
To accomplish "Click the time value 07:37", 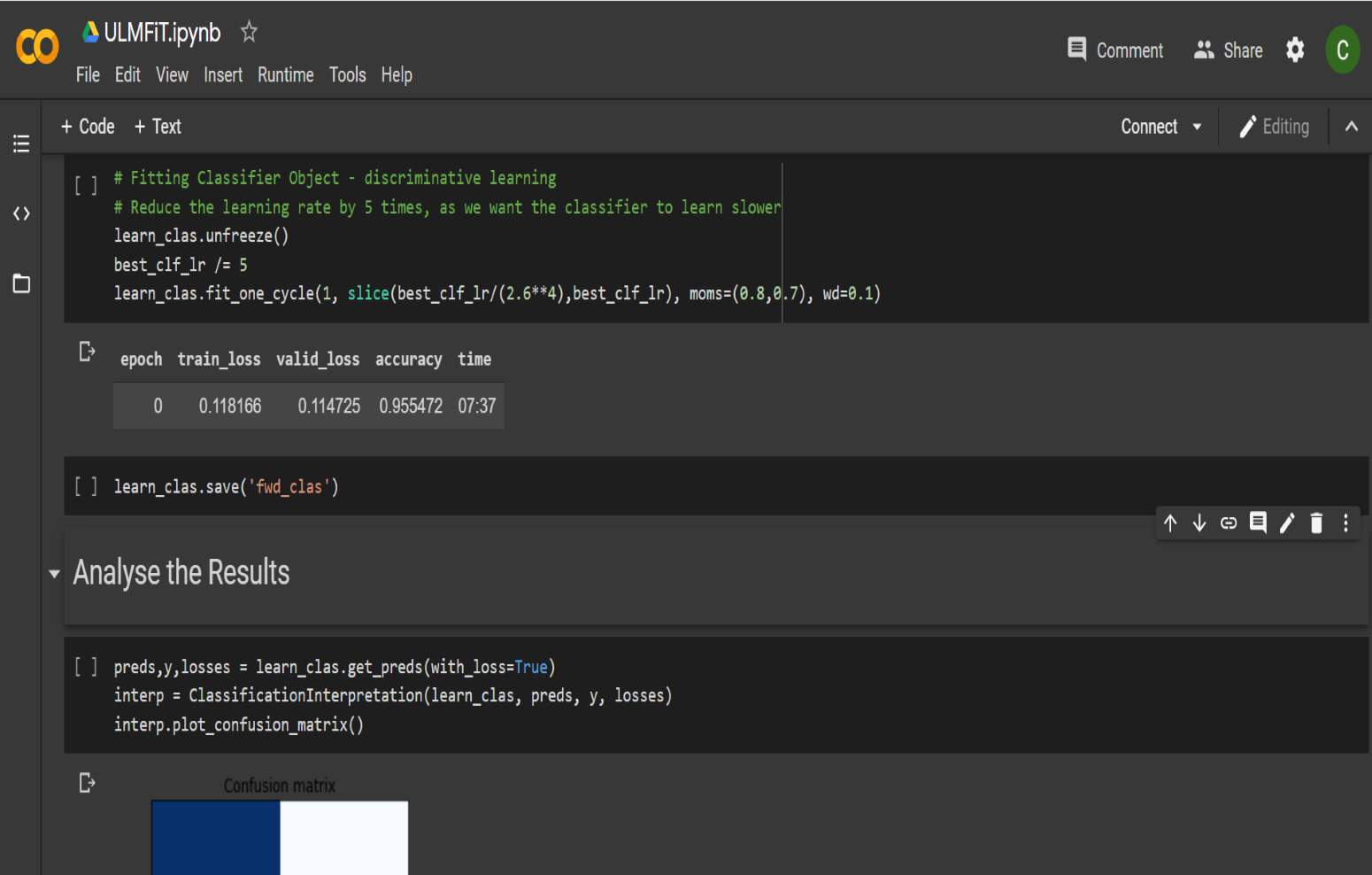I will coord(476,406).
